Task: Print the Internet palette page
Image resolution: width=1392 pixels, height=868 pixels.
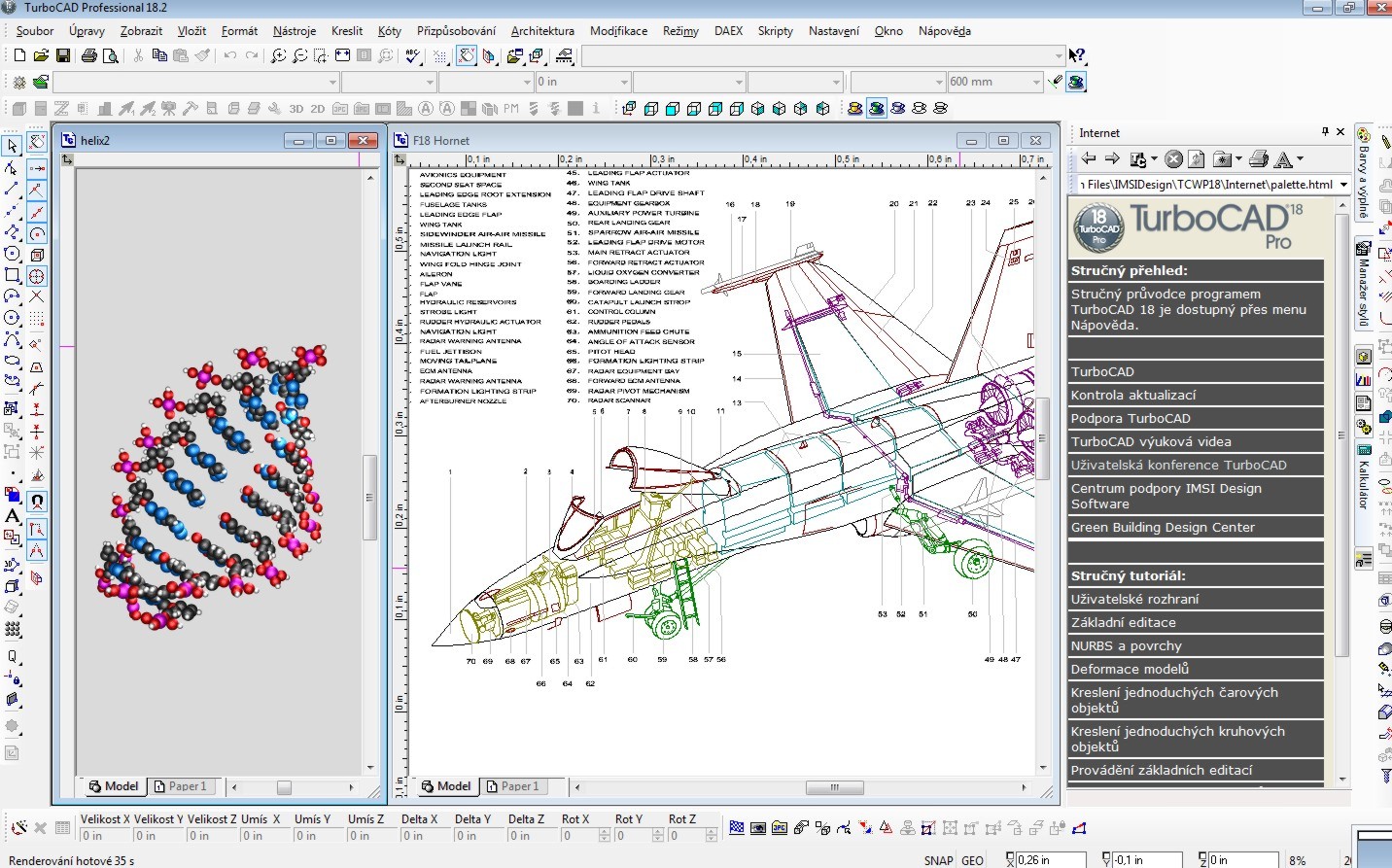Action: (x=1260, y=158)
